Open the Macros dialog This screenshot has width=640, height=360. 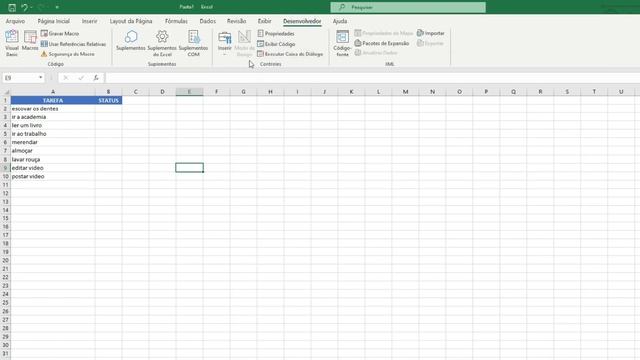[x=30, y=41]
